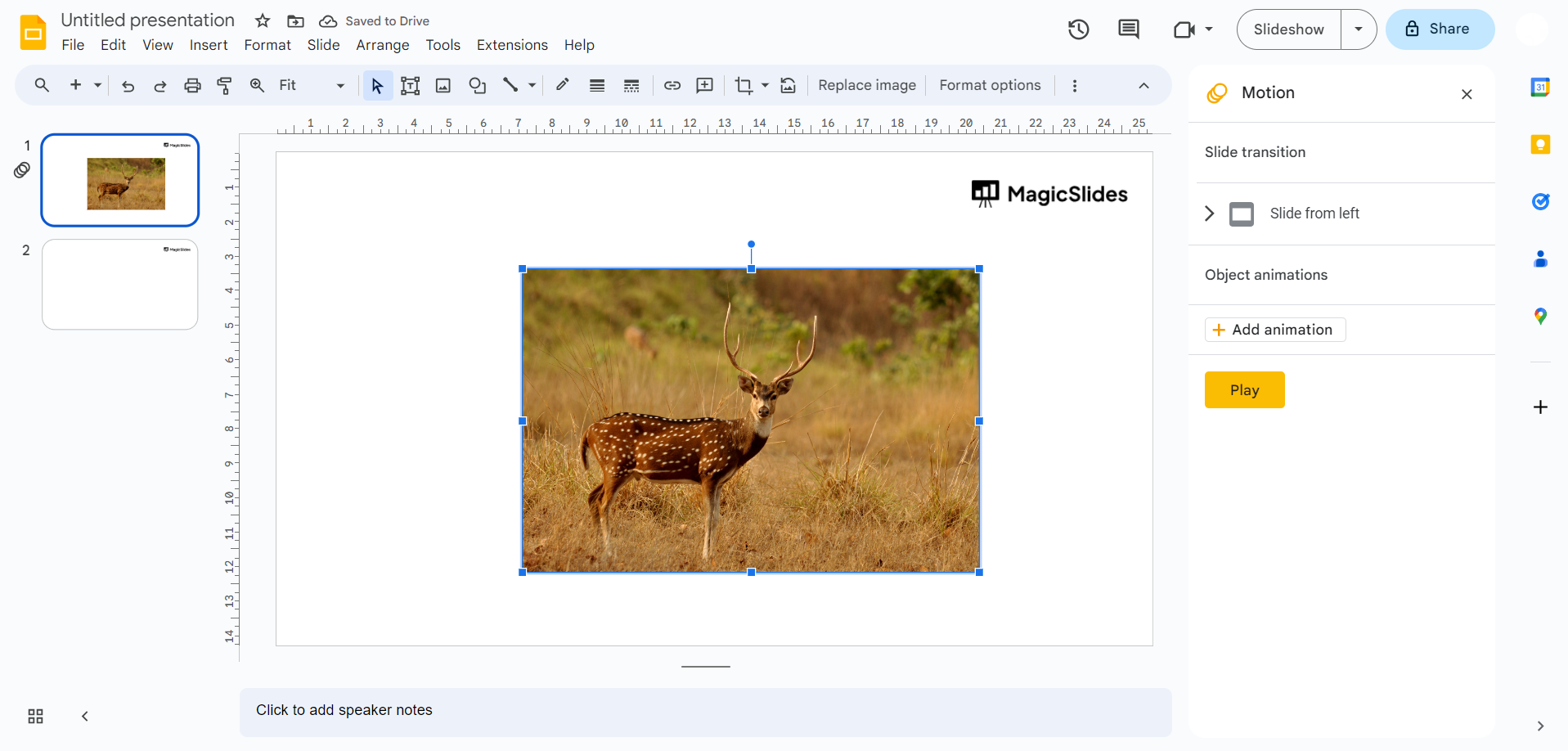Screen dimensions: 1568x751
Task: Click the border color pencil icon
Action: [x=562, y=85]
